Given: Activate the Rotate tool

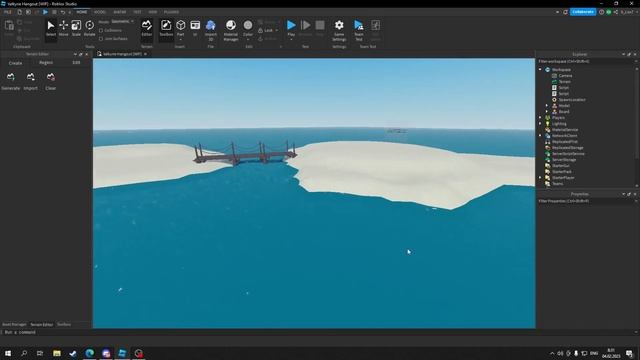Looking at the screenshot, I should pos(89,29).
